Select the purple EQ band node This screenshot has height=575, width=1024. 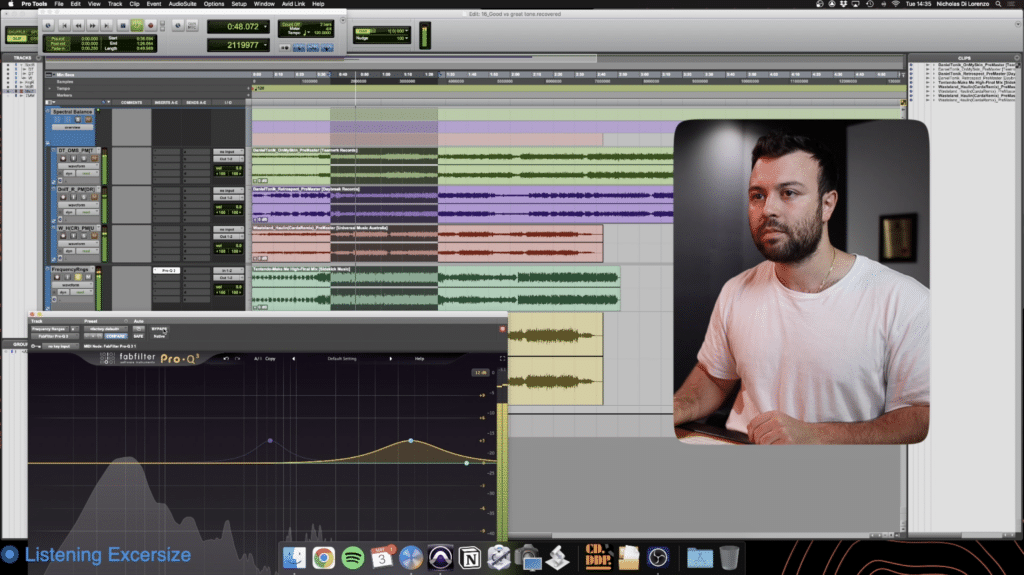click(x=270, y=441)
